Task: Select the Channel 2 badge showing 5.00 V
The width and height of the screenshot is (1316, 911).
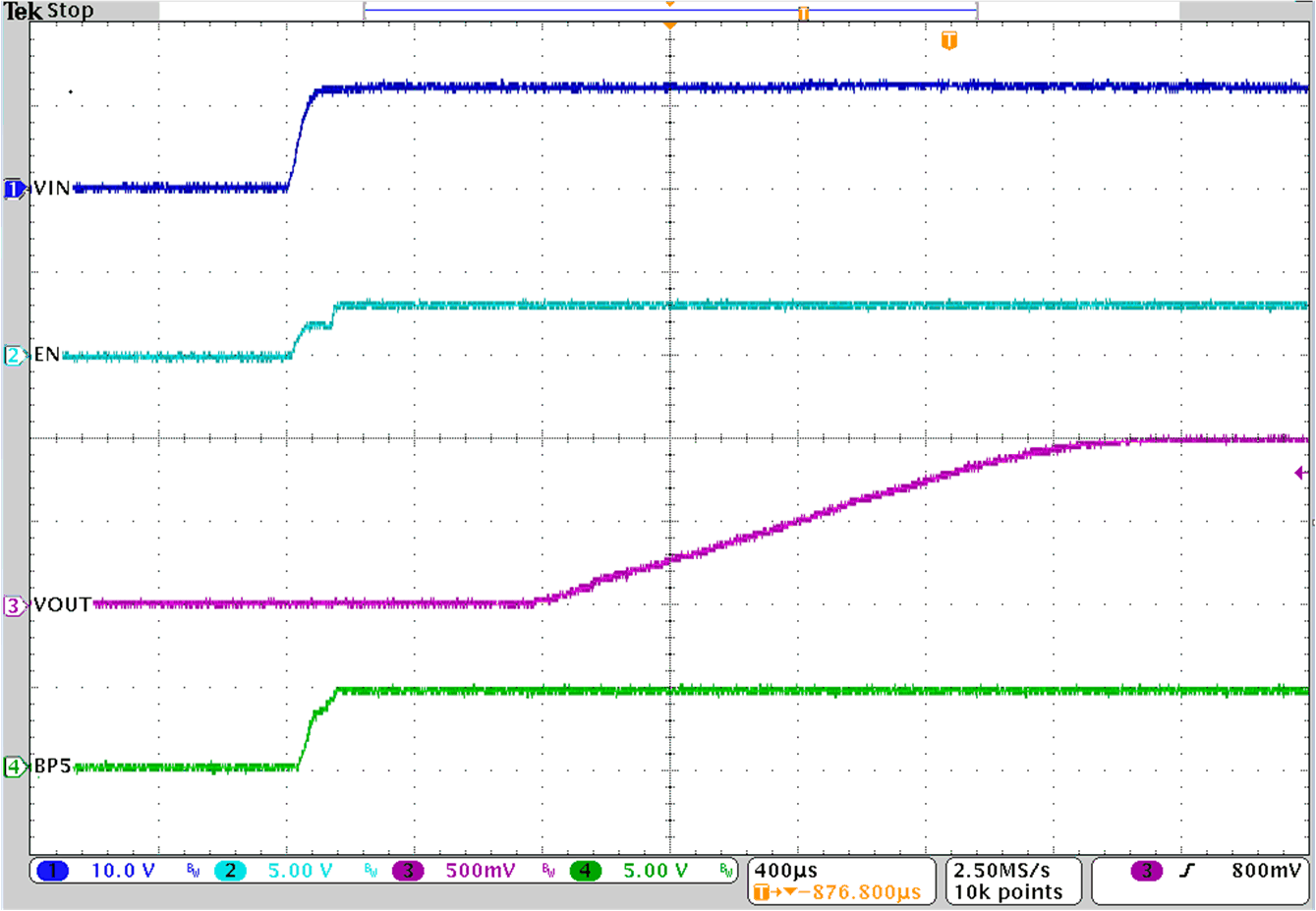Action: click(x=229, y=869)
